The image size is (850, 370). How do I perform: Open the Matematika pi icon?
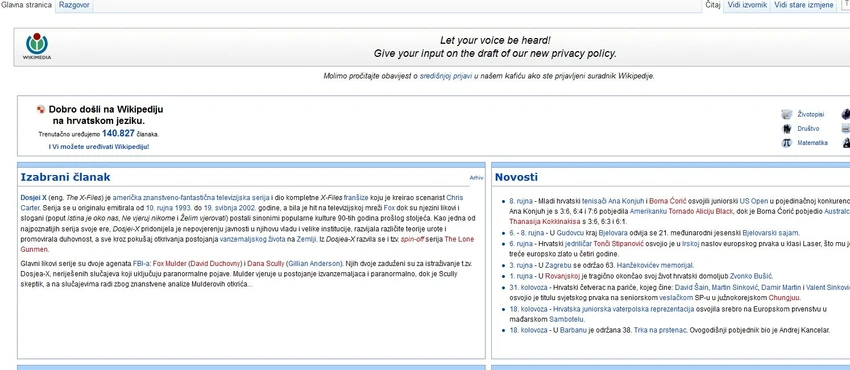click(787, 143)
